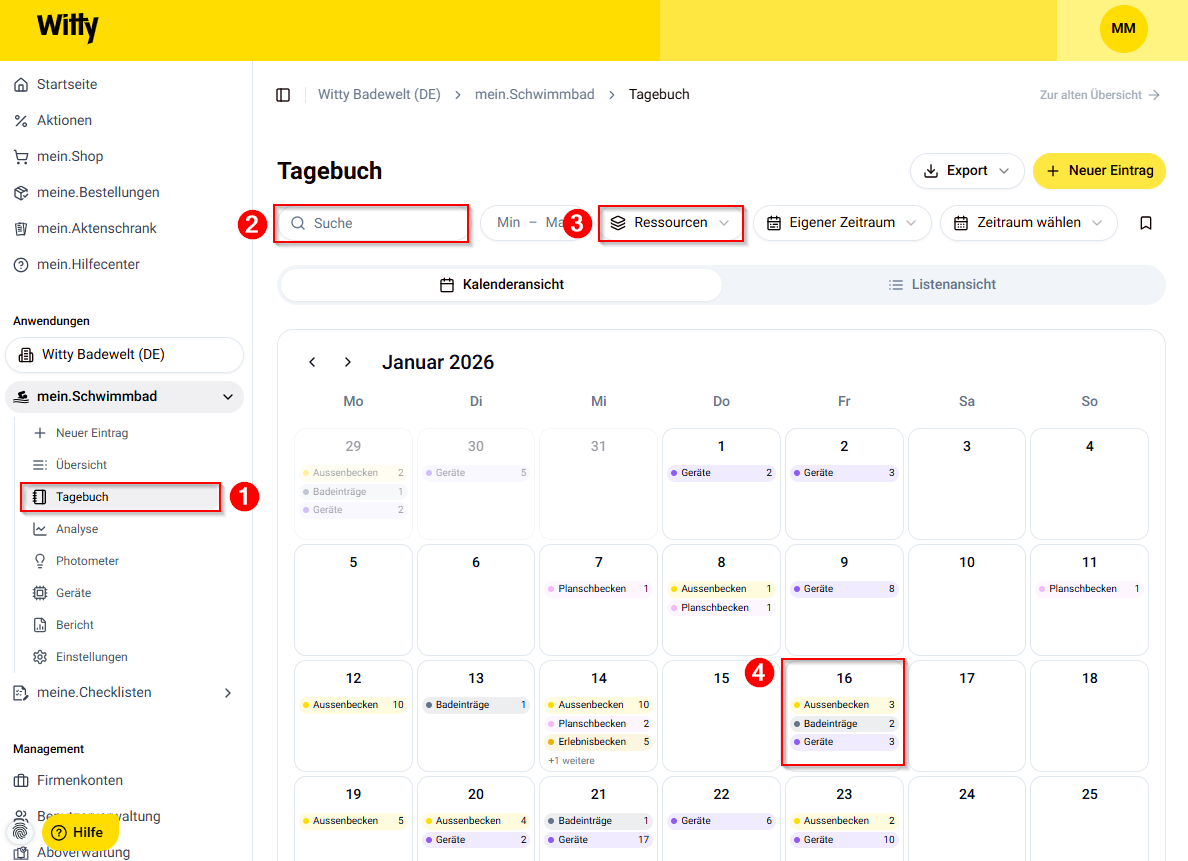Open Badeinträge 2 entry on day 16
This screenshot has height=861, width=1188.
point(843,724)
